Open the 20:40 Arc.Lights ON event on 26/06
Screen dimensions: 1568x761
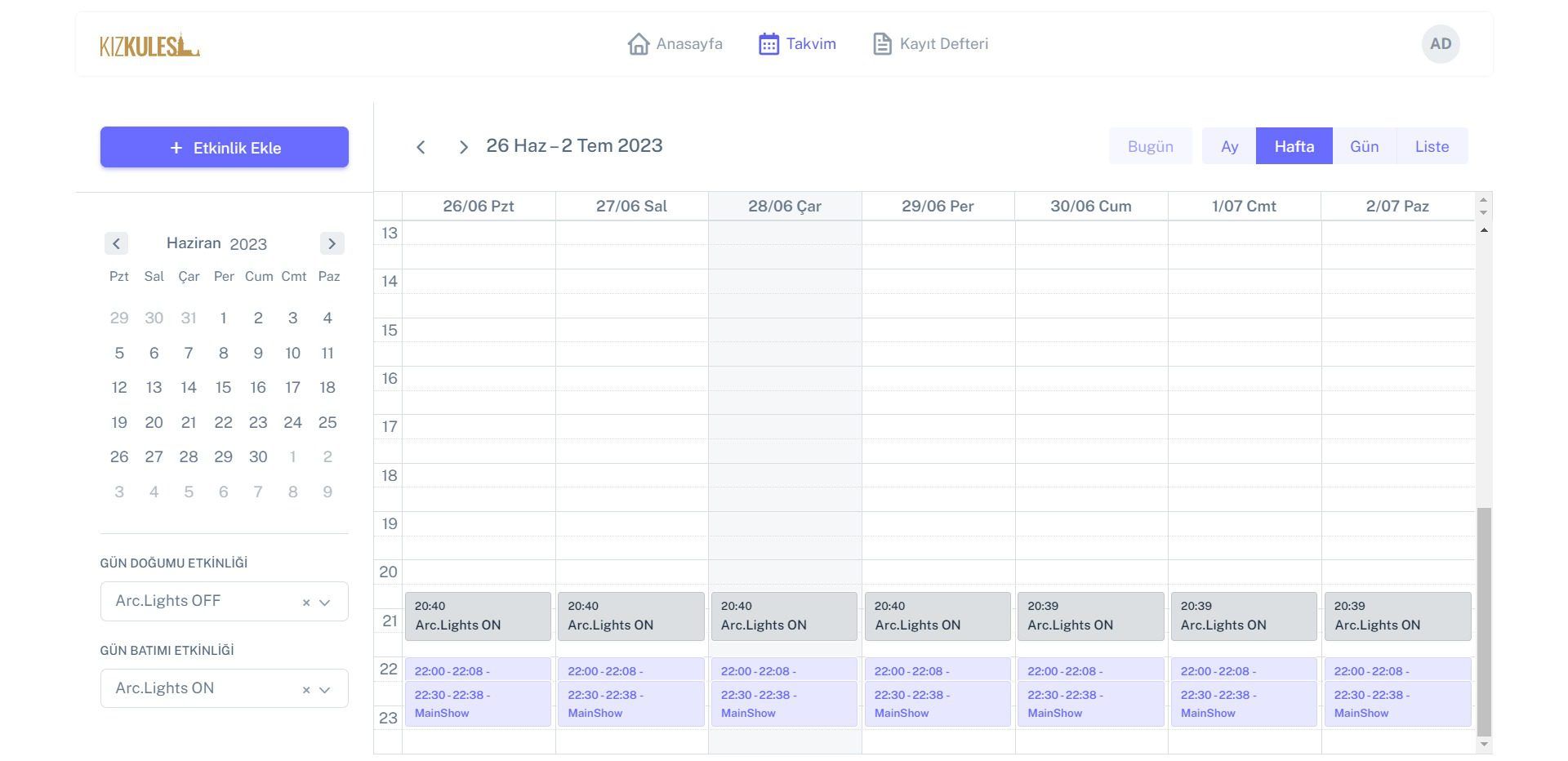478,616
